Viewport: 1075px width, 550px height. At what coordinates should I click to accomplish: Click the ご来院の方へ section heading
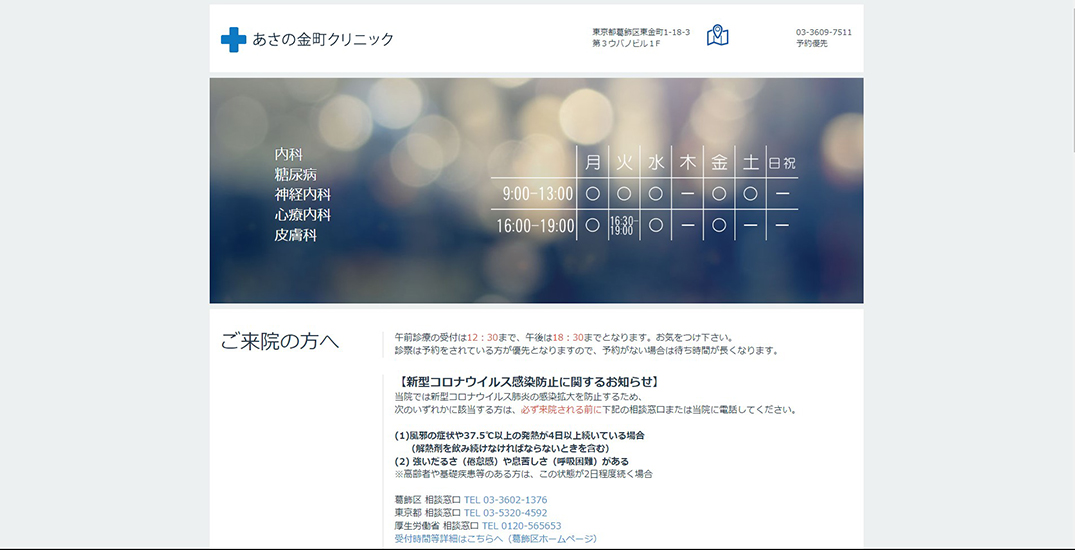[x=280, y=342]
